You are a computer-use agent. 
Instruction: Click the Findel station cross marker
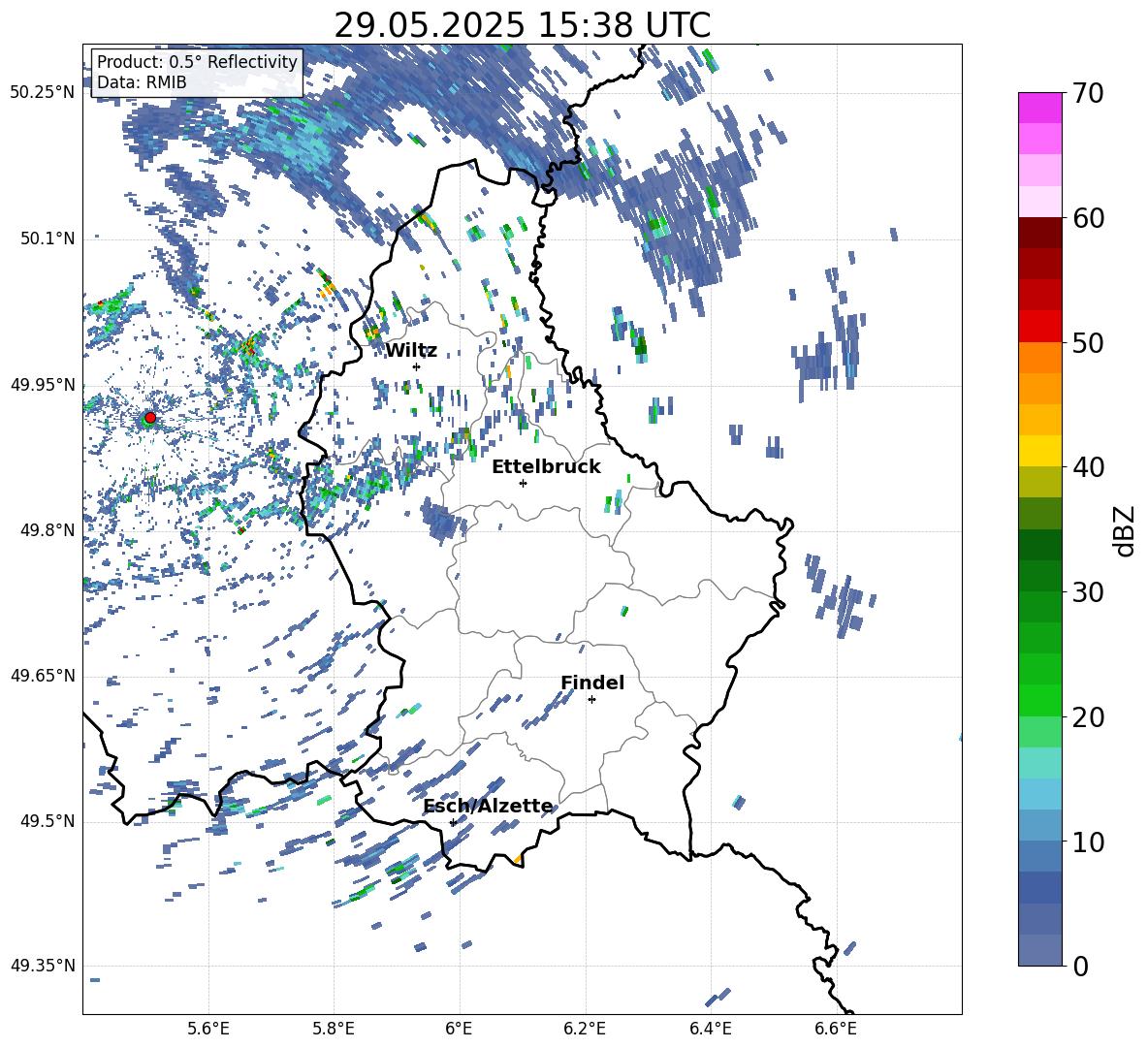(591, 700)
